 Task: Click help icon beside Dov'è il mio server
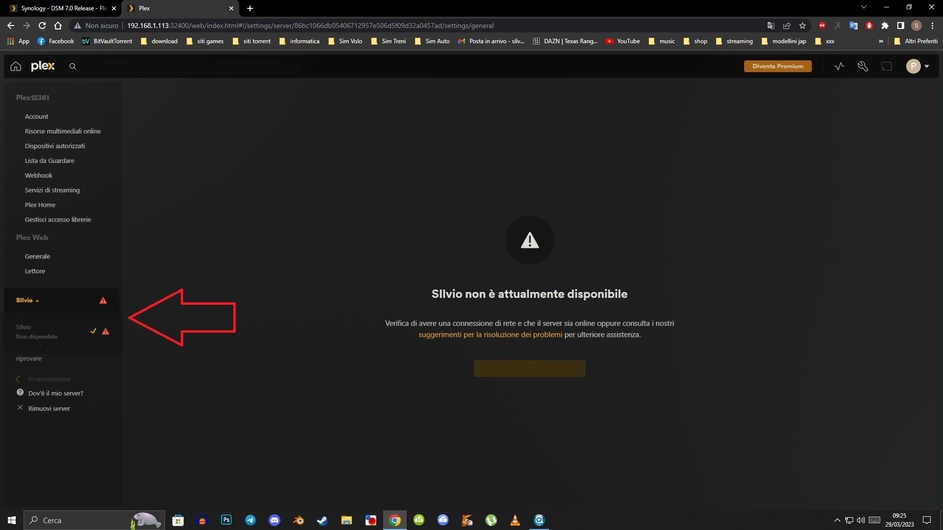pos(20,392)
